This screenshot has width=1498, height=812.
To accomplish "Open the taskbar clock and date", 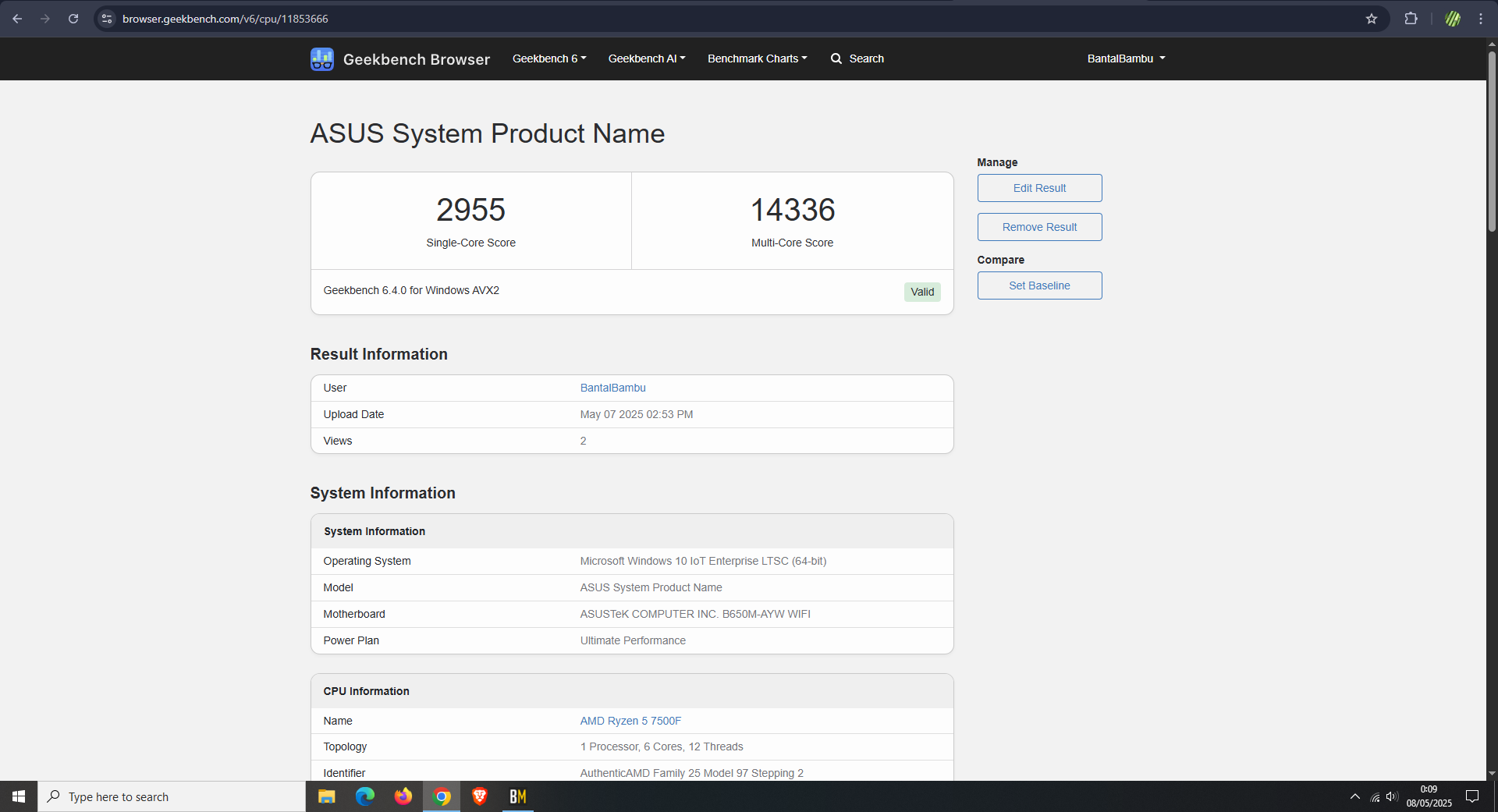I will [1429, 796].
